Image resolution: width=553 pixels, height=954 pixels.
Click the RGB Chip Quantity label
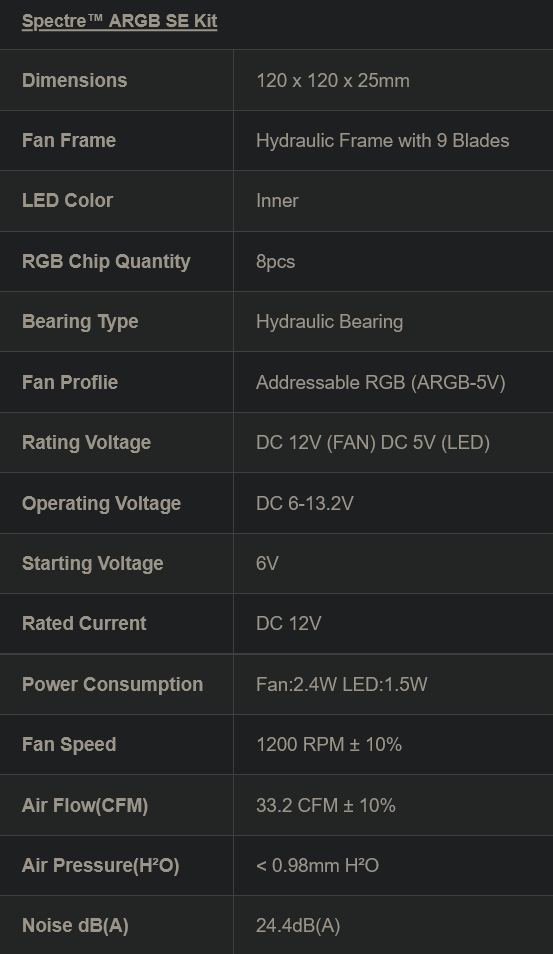[x=106, y=262]
